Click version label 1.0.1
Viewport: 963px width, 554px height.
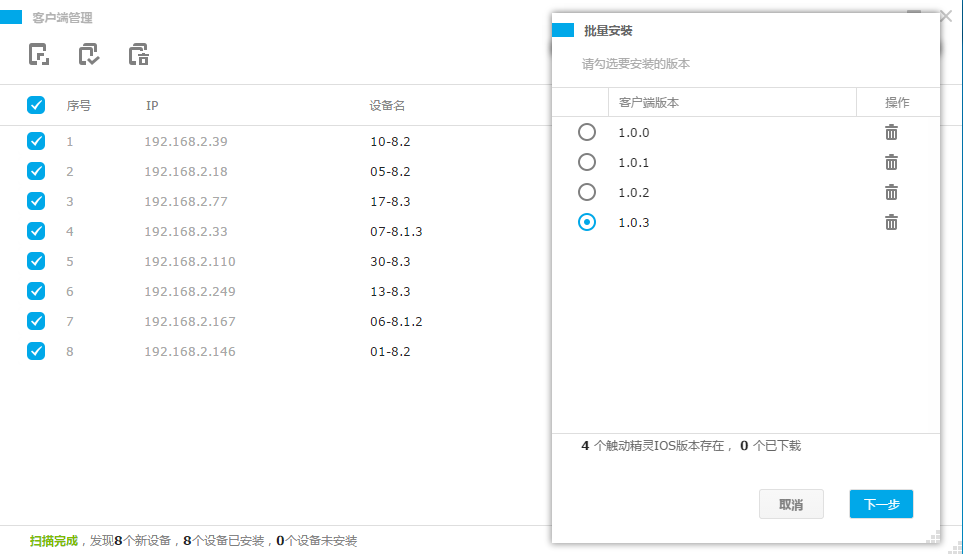(x=634, y=163)
